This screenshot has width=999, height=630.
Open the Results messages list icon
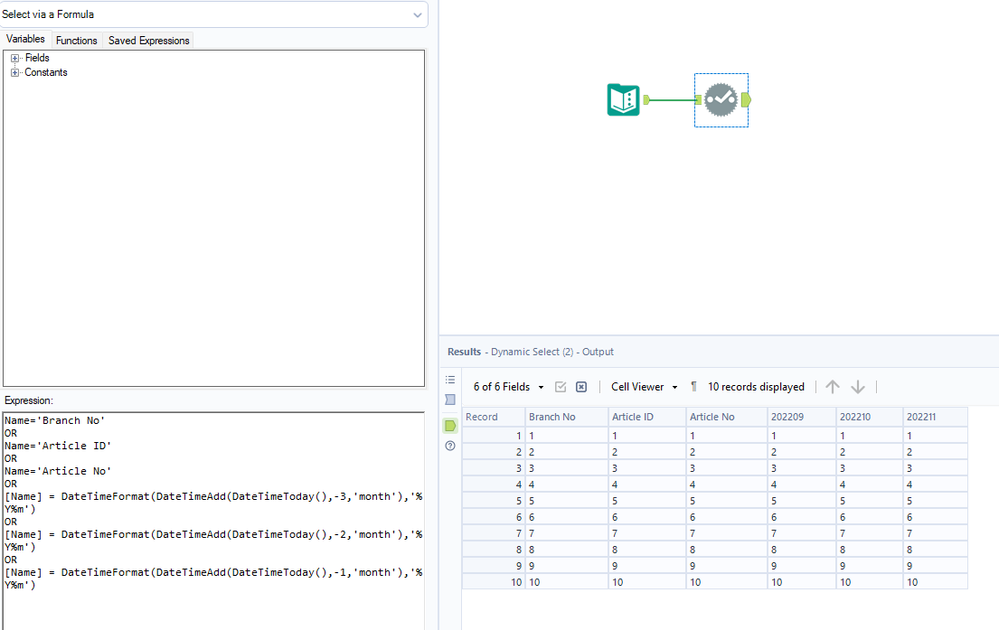click(450, 380)
